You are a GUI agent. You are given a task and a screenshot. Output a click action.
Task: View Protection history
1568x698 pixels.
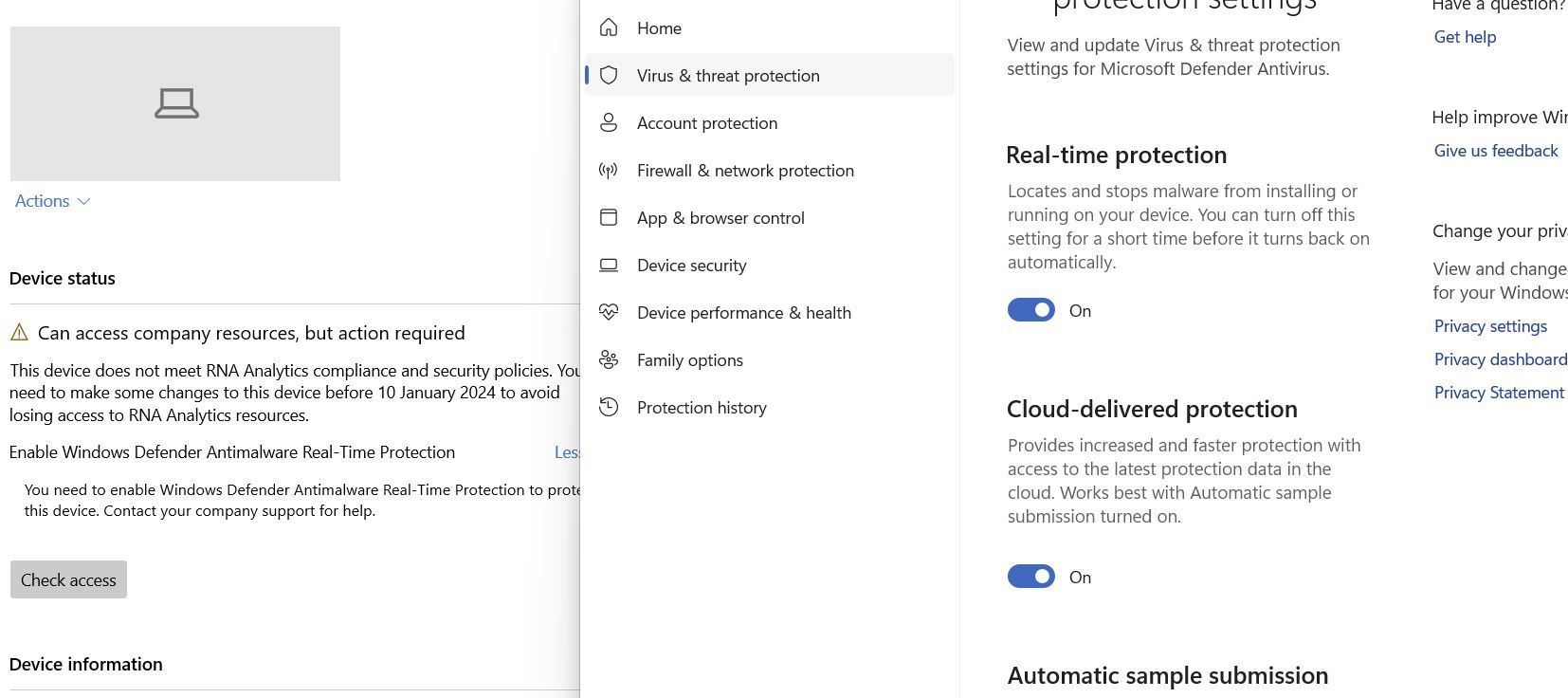click(770, 407)
